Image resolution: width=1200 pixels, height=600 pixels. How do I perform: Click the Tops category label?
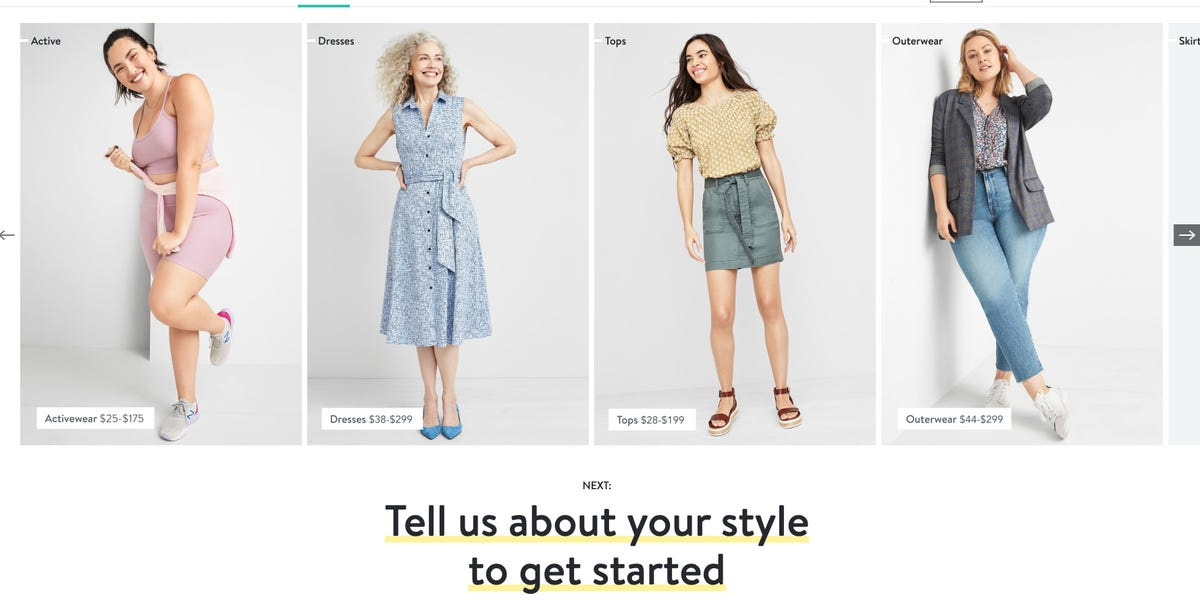coord(616,41)
